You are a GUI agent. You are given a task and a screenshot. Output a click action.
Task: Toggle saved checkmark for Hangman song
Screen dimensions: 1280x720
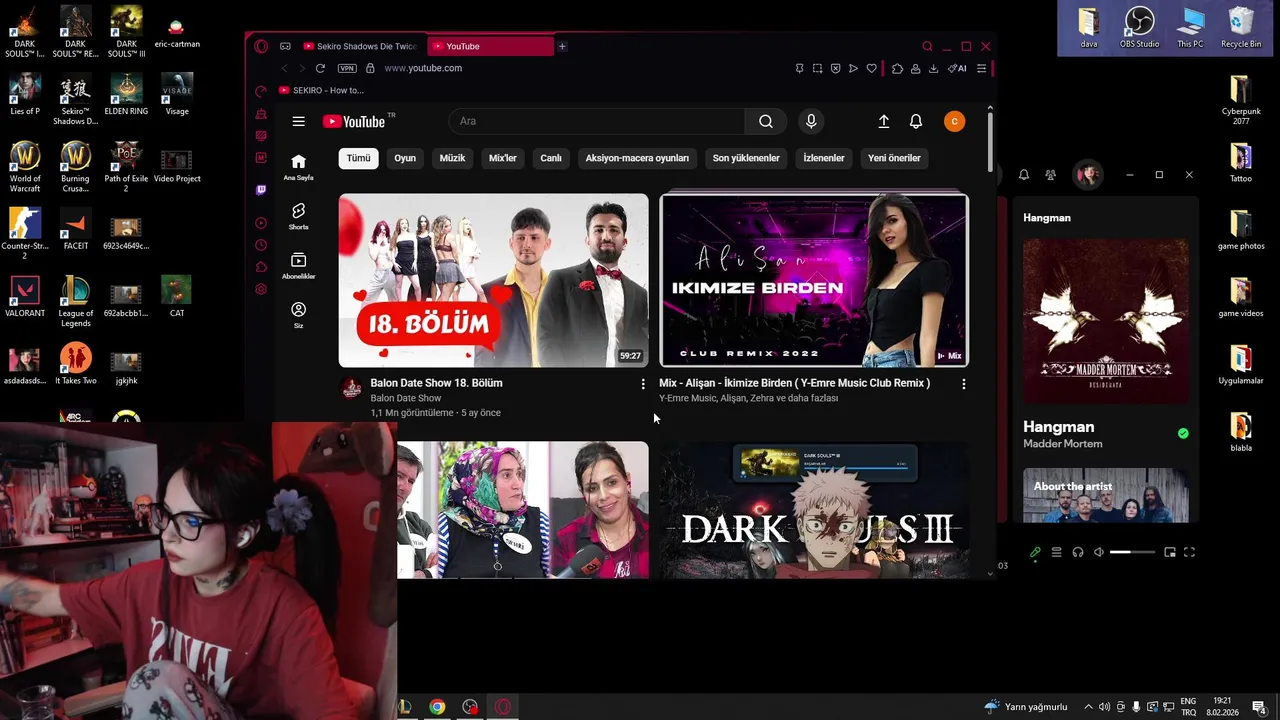coord(1183,433)
